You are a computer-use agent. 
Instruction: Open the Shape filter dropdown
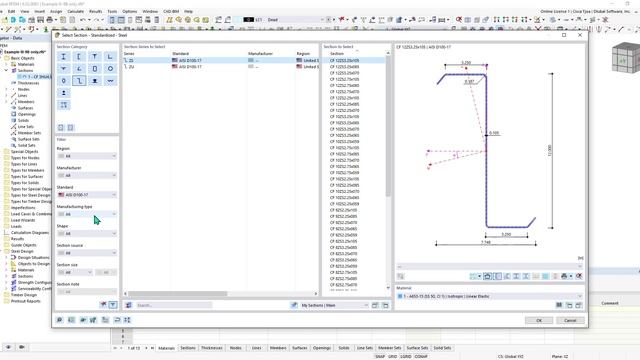[87, 233]
